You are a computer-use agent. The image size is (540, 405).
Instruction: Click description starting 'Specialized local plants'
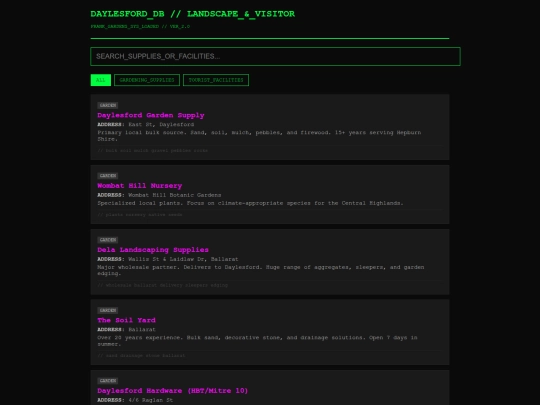pyautogui.click(x=250, y=203)
